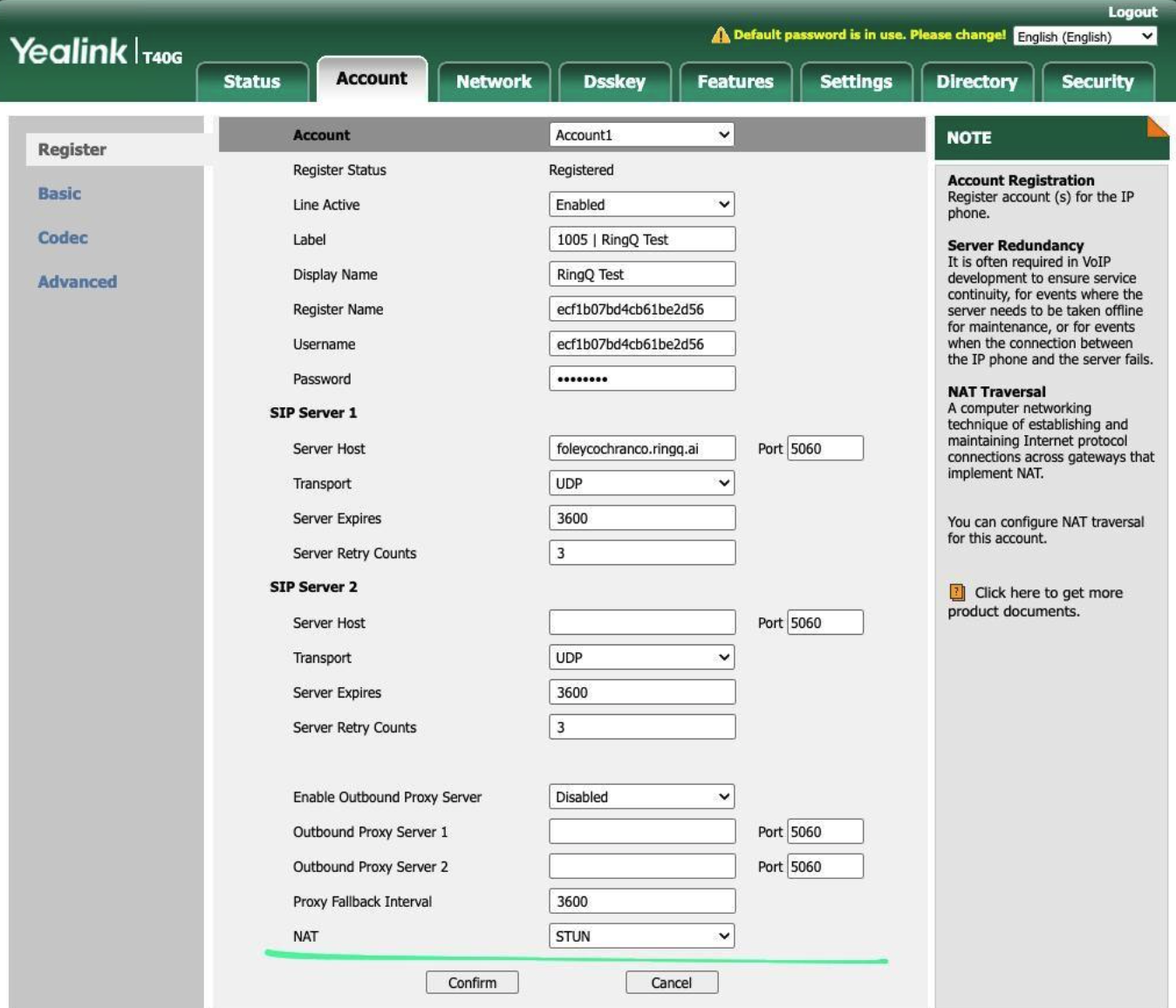Switch to the Security tab
This screenshot has width=1176, height=1008.
(x=1098, y=81)
